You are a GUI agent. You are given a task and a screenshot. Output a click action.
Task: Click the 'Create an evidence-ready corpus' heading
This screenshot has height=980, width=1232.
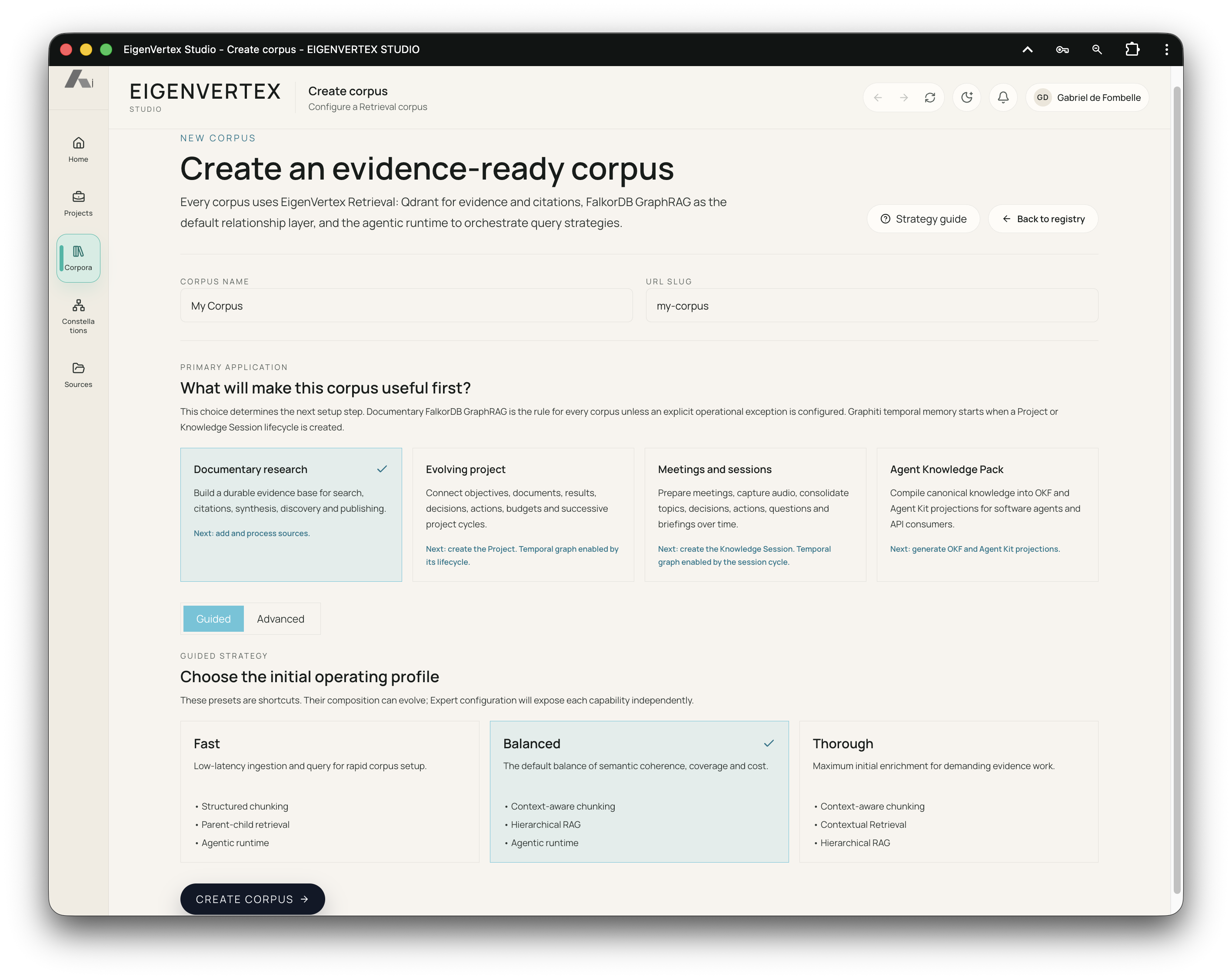point(427,169)
